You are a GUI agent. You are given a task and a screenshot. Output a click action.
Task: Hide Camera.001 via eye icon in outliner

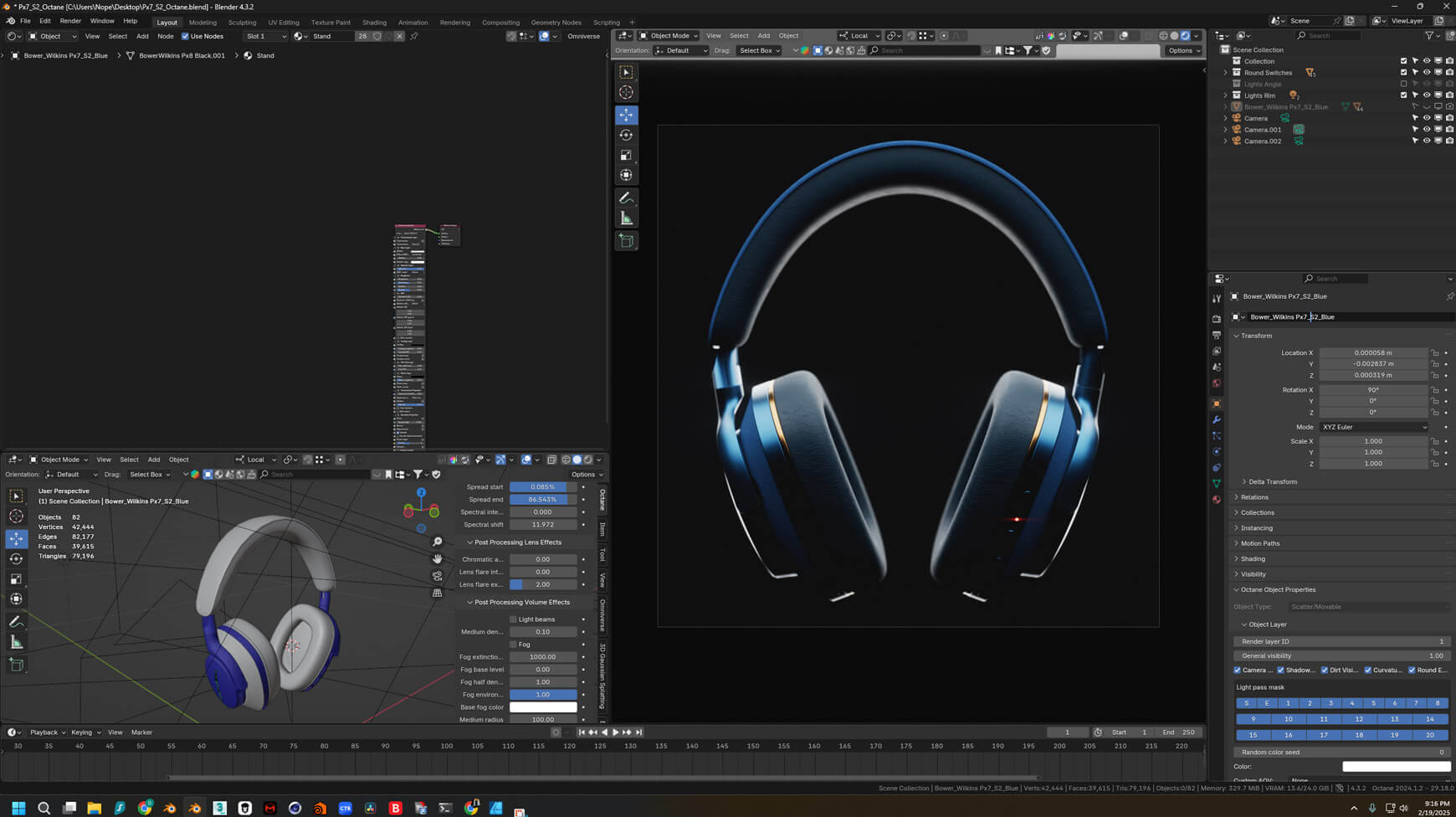[1427, 130]
